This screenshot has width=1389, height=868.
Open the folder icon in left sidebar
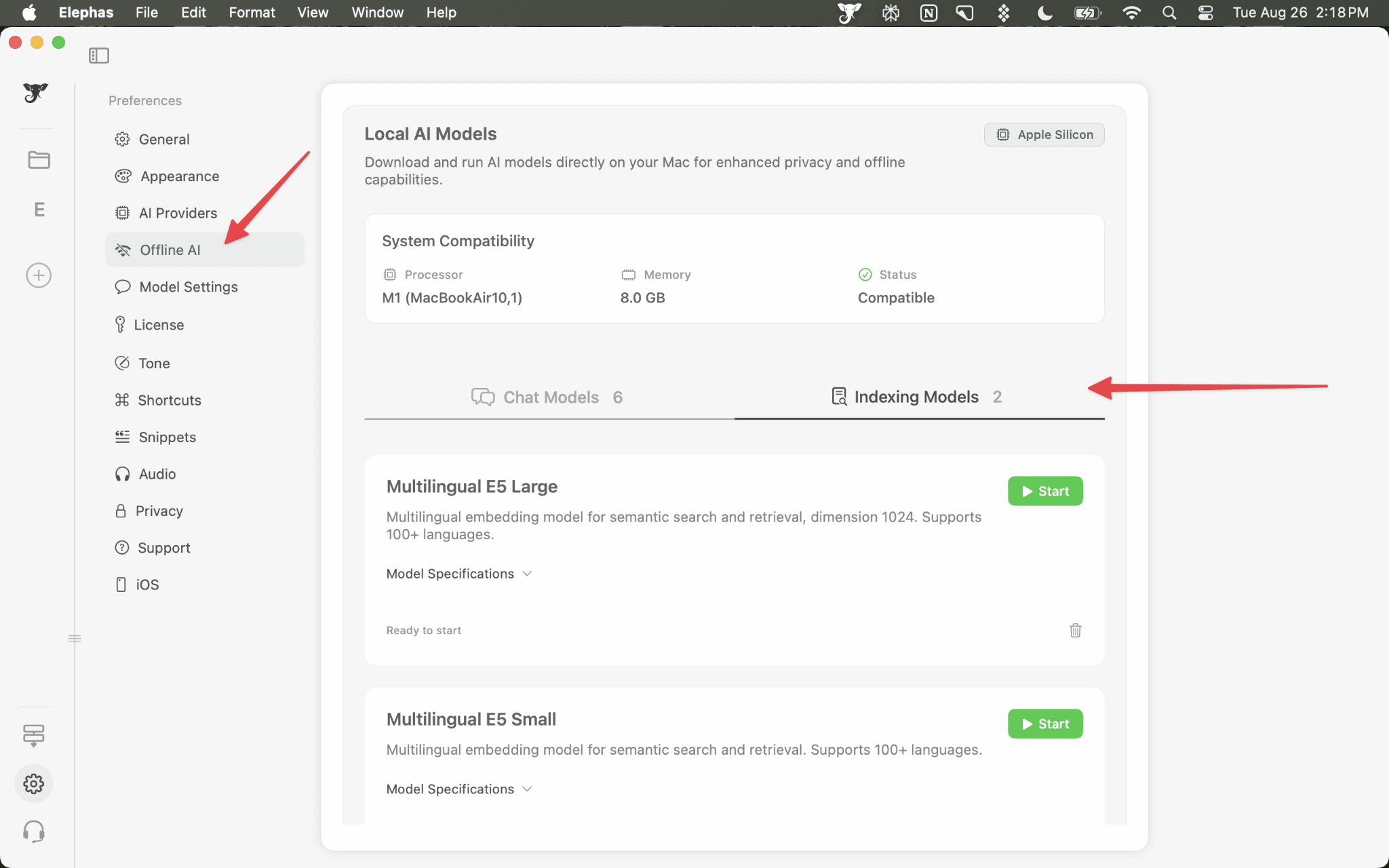coord(38,160)
